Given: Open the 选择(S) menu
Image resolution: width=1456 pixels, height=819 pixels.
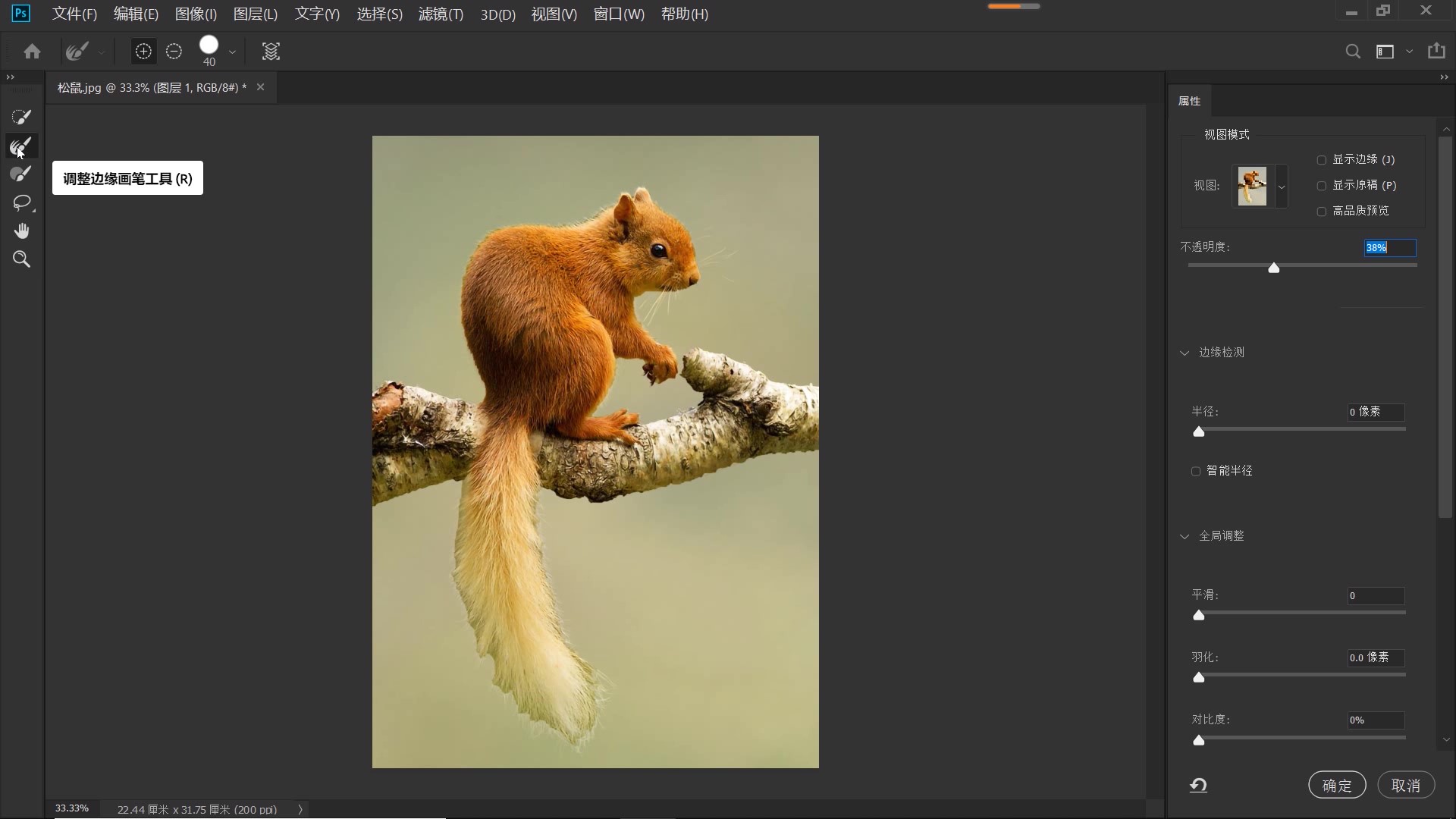Looking at the screenshot, I should 379,14.
